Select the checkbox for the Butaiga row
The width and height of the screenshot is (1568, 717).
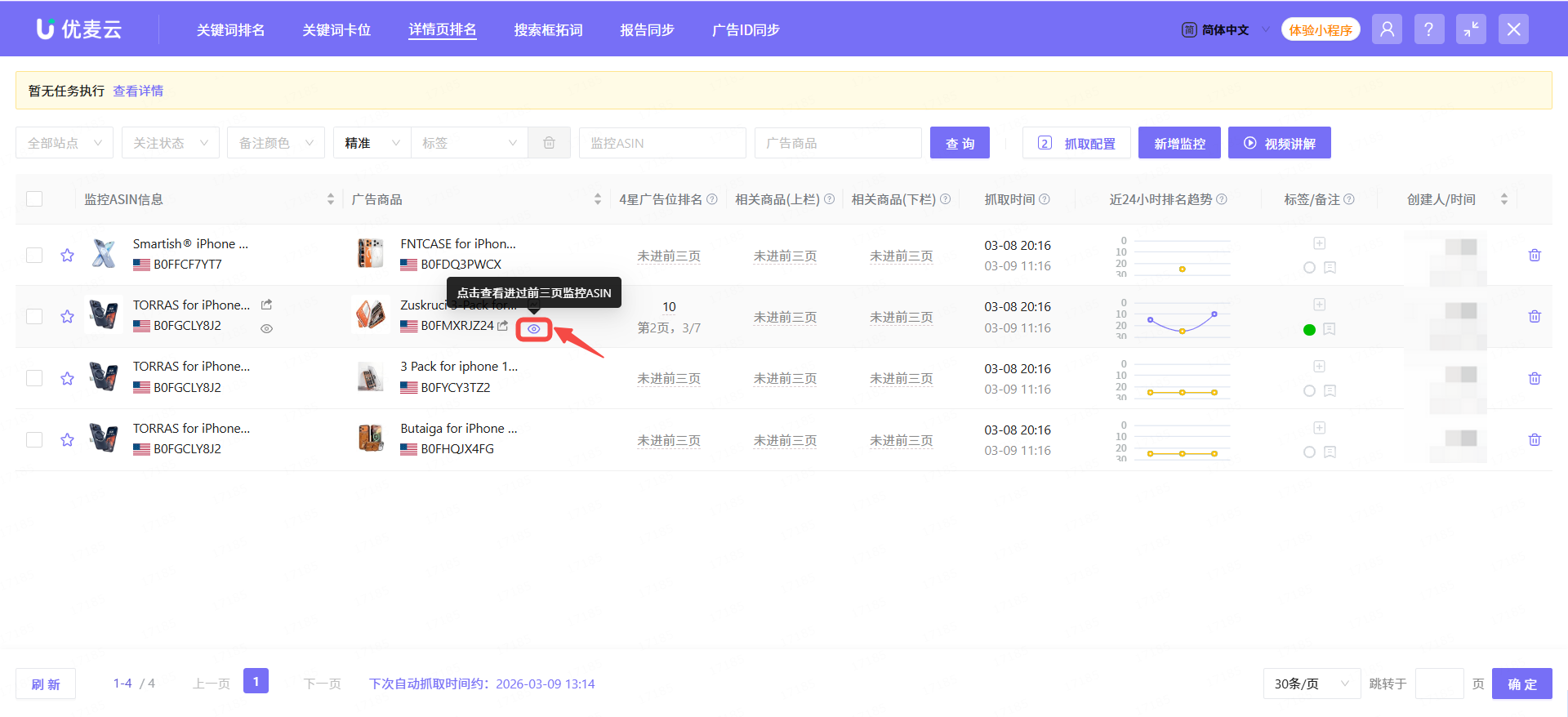(x=34, y=440)
